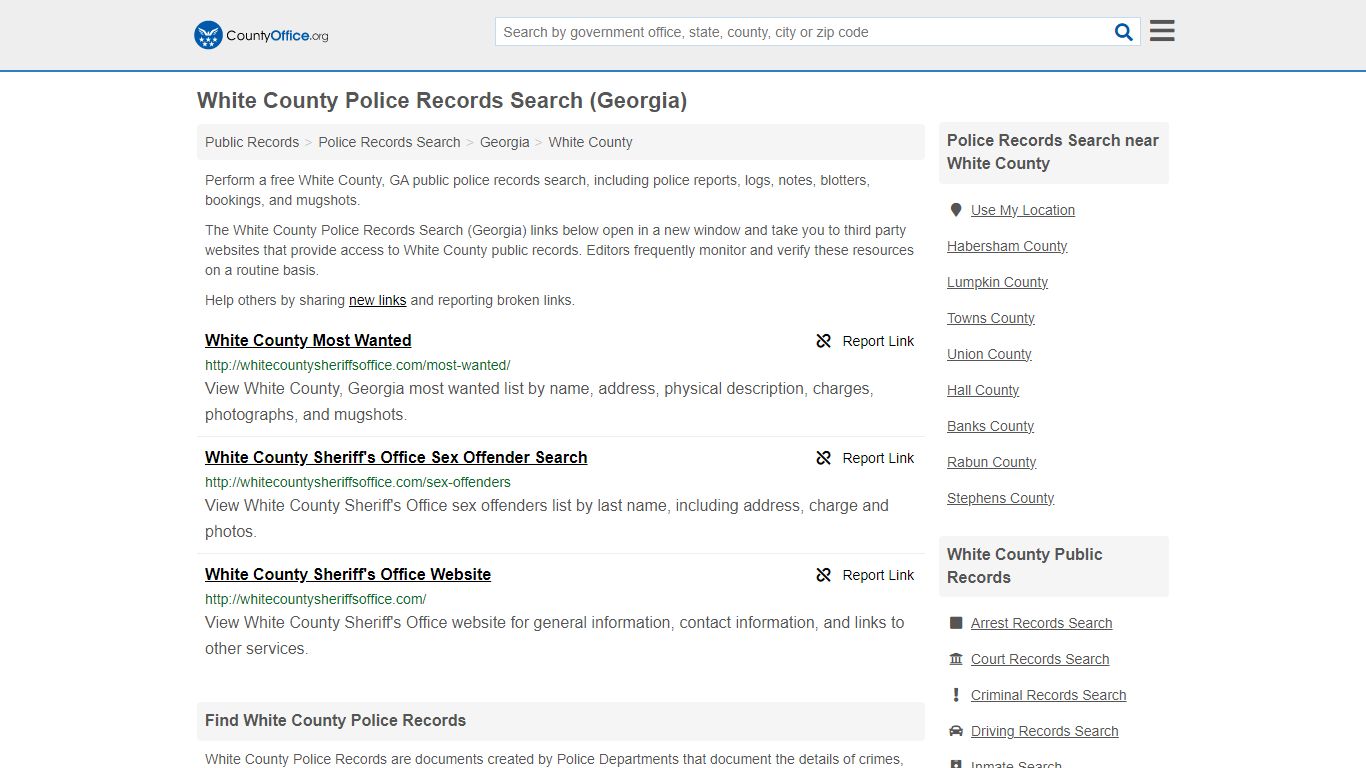The image size is (1366, 768).
Task: Click the broken-link icon for Sheriff's Office Website
Action: 824,575
